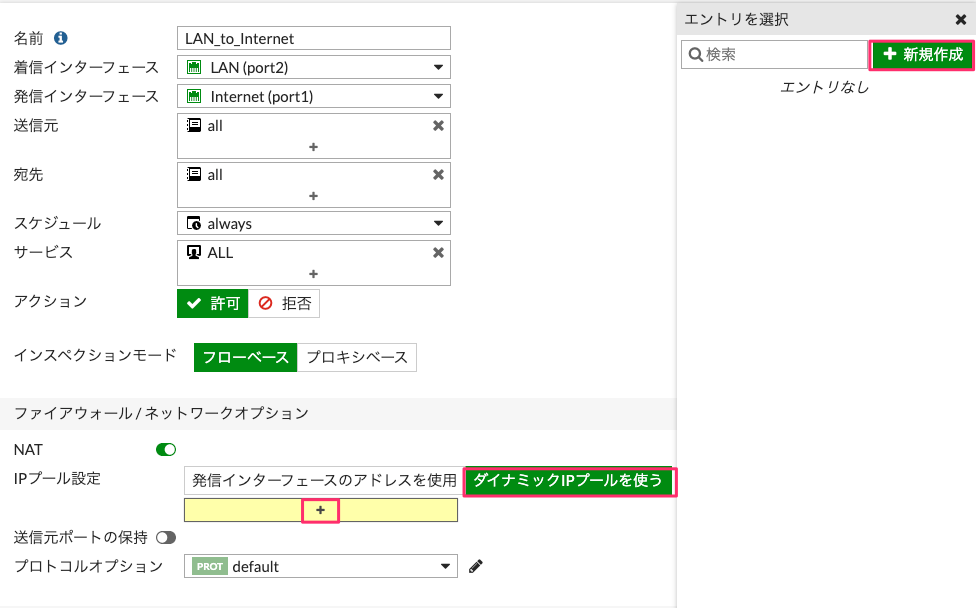Click the 'all' entry text in 送信元
The image size is (976, 608).
click(215, 126)
